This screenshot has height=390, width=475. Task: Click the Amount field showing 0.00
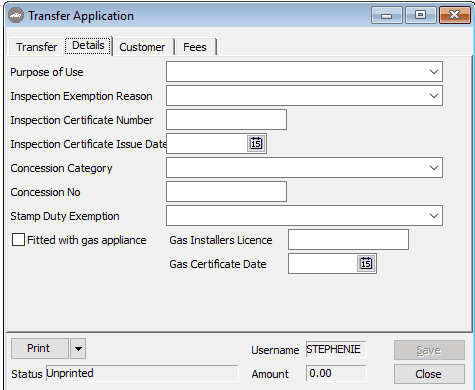pyautogui.click(x=336, y=373)
